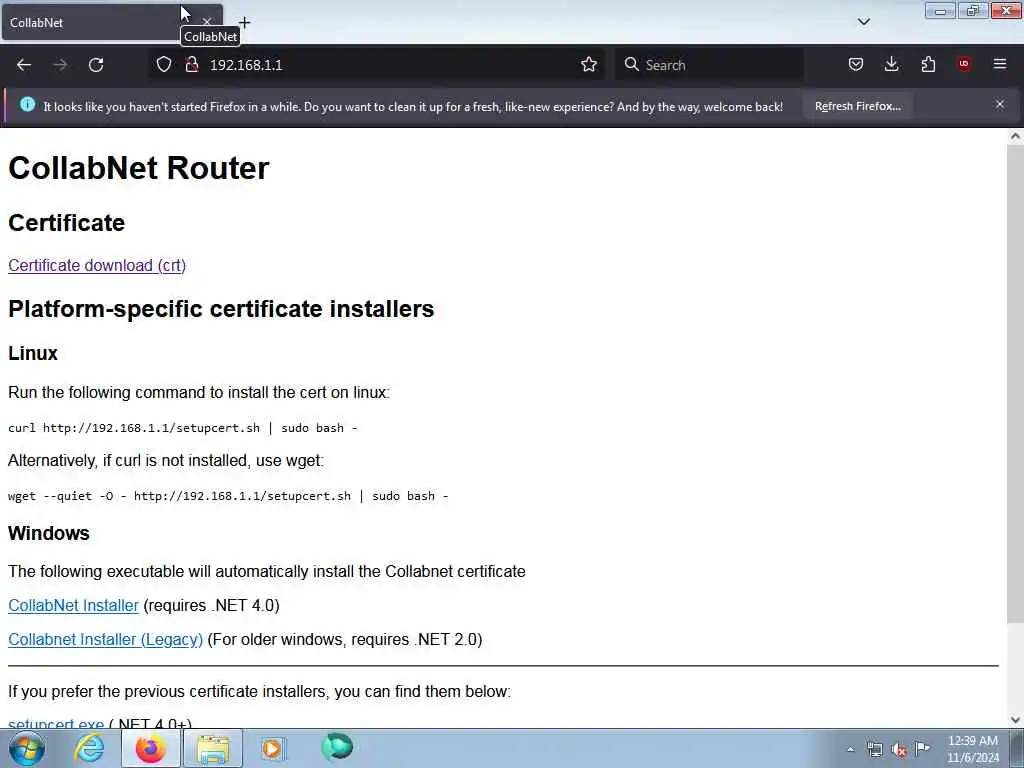The width and height of the screenshot is (1024, 768).
Task: Close the CollabNet tab
Action: pyautogui.click(x=207, y=22)
